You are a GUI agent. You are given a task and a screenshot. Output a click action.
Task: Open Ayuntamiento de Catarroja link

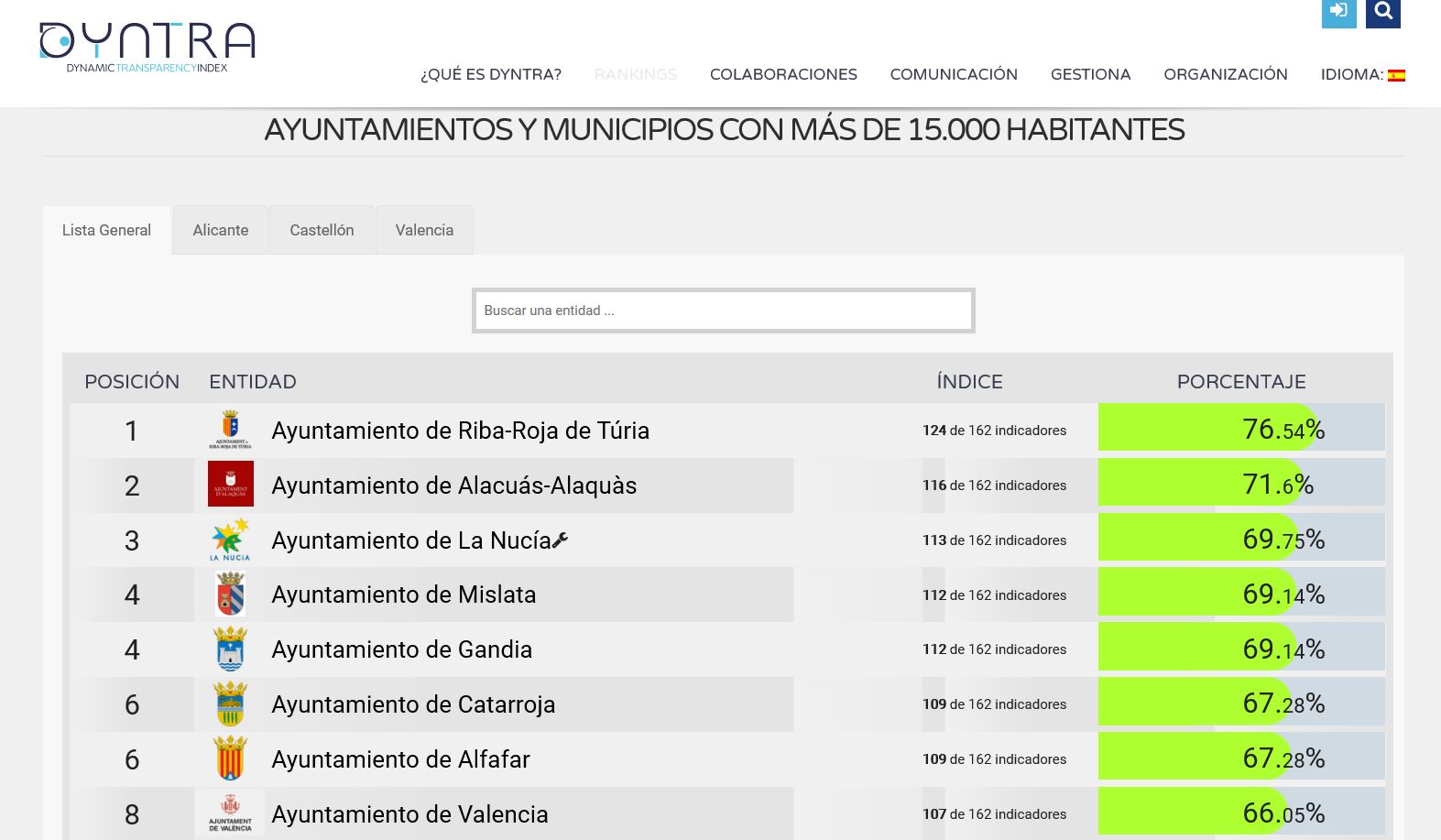pos(413,704)
